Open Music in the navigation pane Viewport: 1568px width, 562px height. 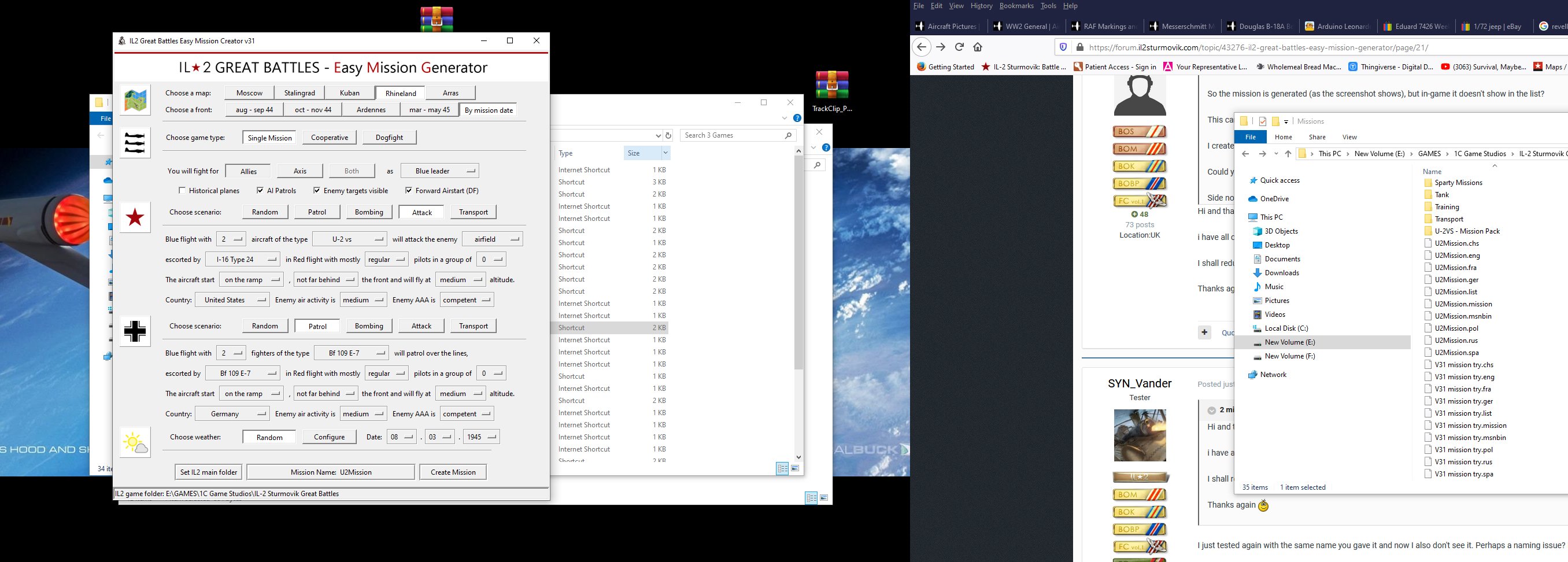1273,287
